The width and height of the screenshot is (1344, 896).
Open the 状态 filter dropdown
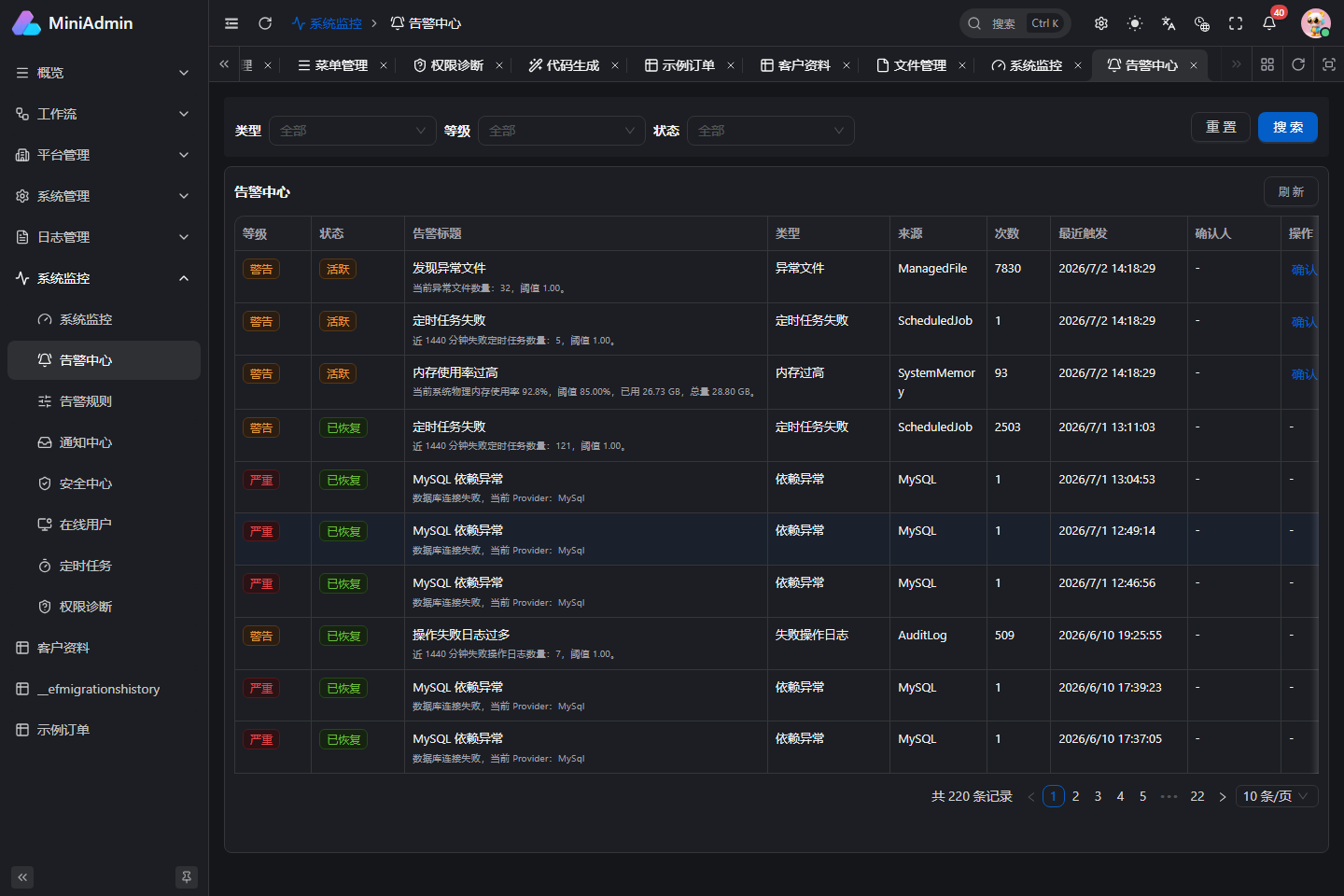(x=771, y=131)
